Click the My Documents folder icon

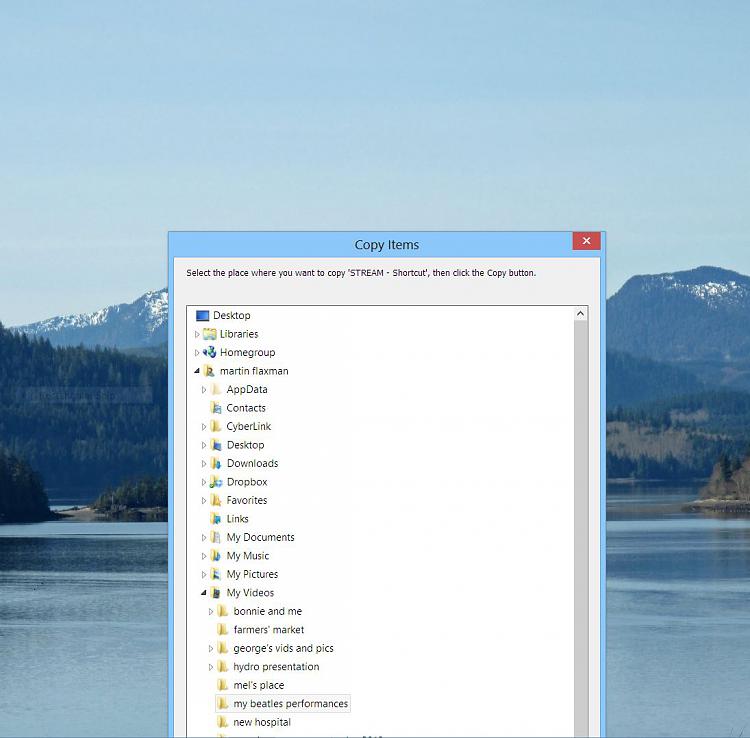pos(216,538)
